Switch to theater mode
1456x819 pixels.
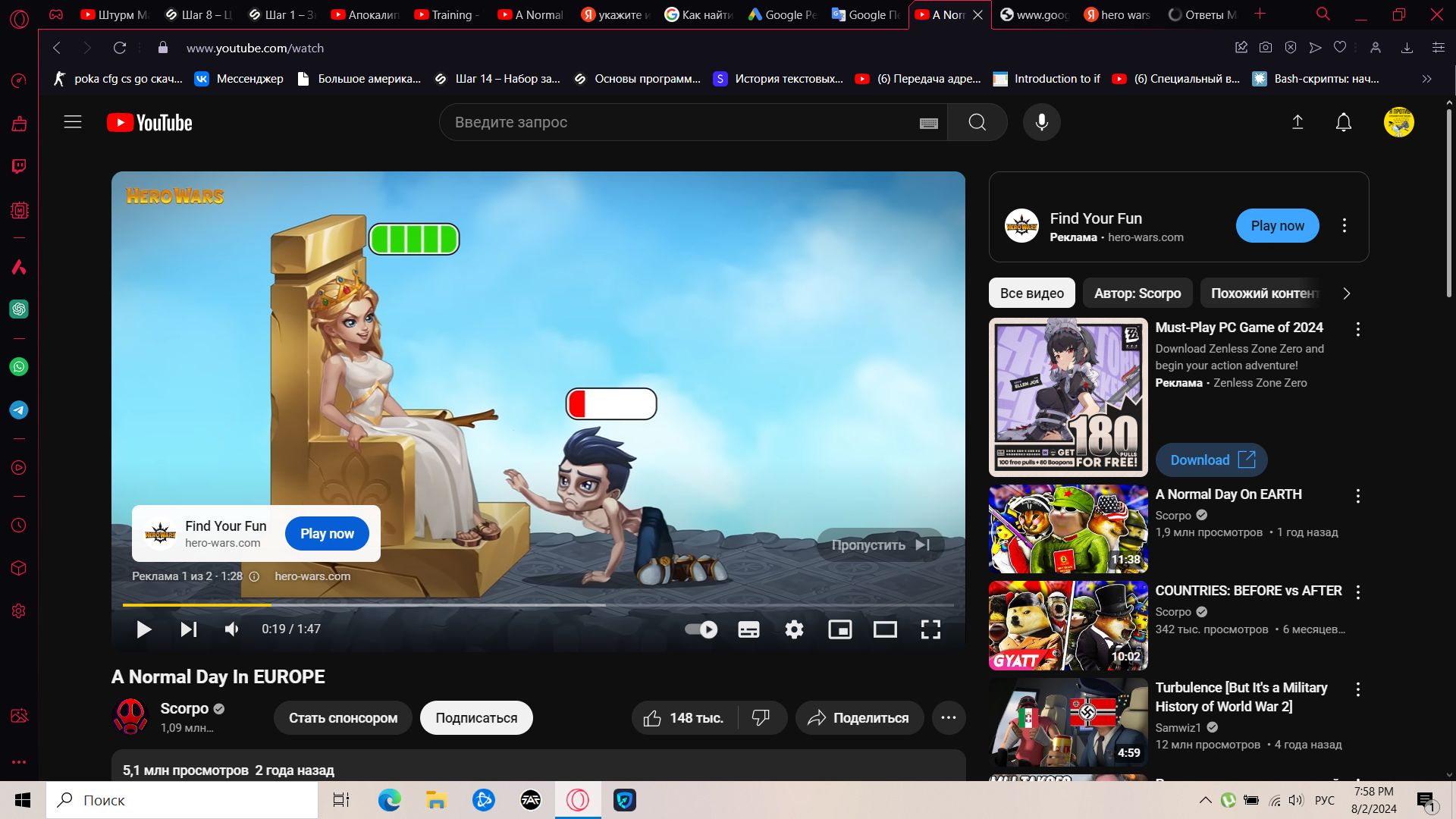pos(885,629)
